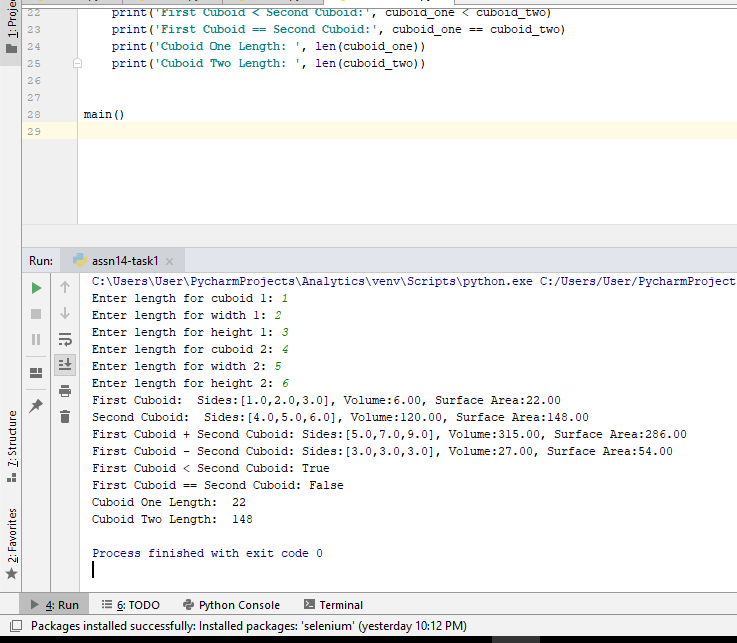Click the 'Cuboid One Length: 22' output line
Image resolution: width=737 pixels, height=643 pixels.
pos(169,502)
